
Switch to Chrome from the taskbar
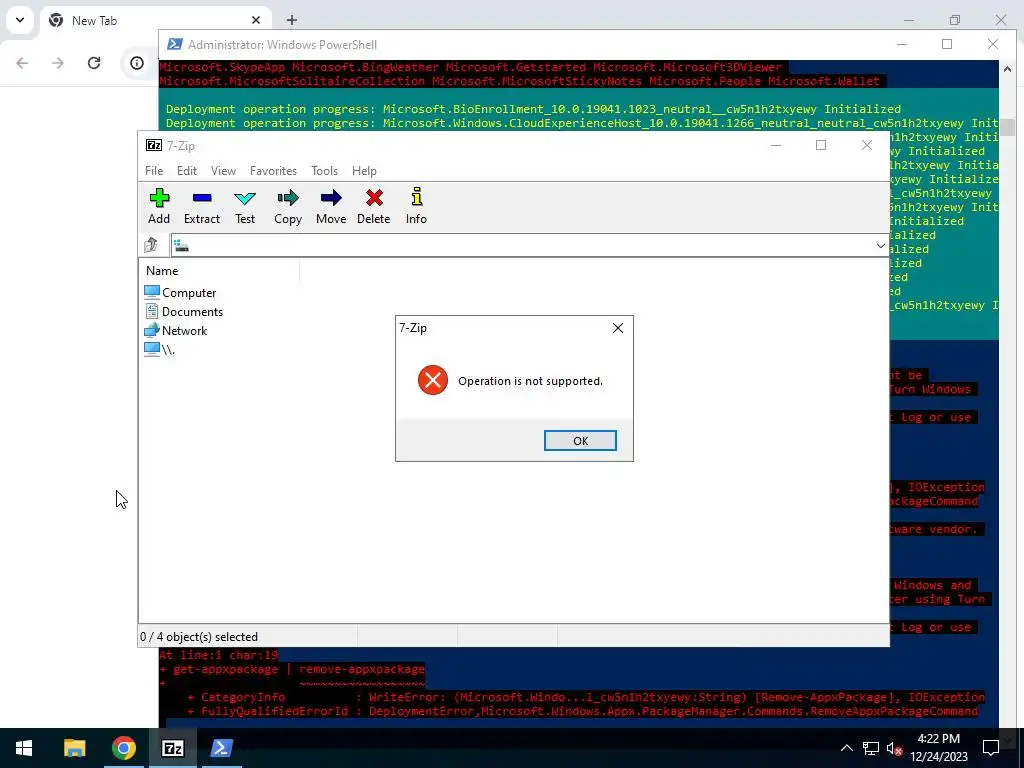(123, 748)
